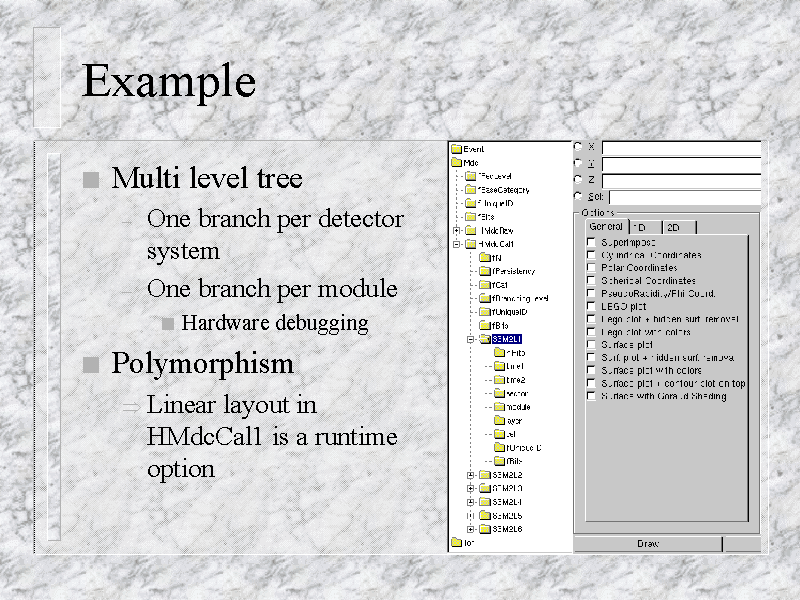Enable the Superimpose checkbox
Image resolution: width=800 pixels, height=600 pixels.
(591, 242)
